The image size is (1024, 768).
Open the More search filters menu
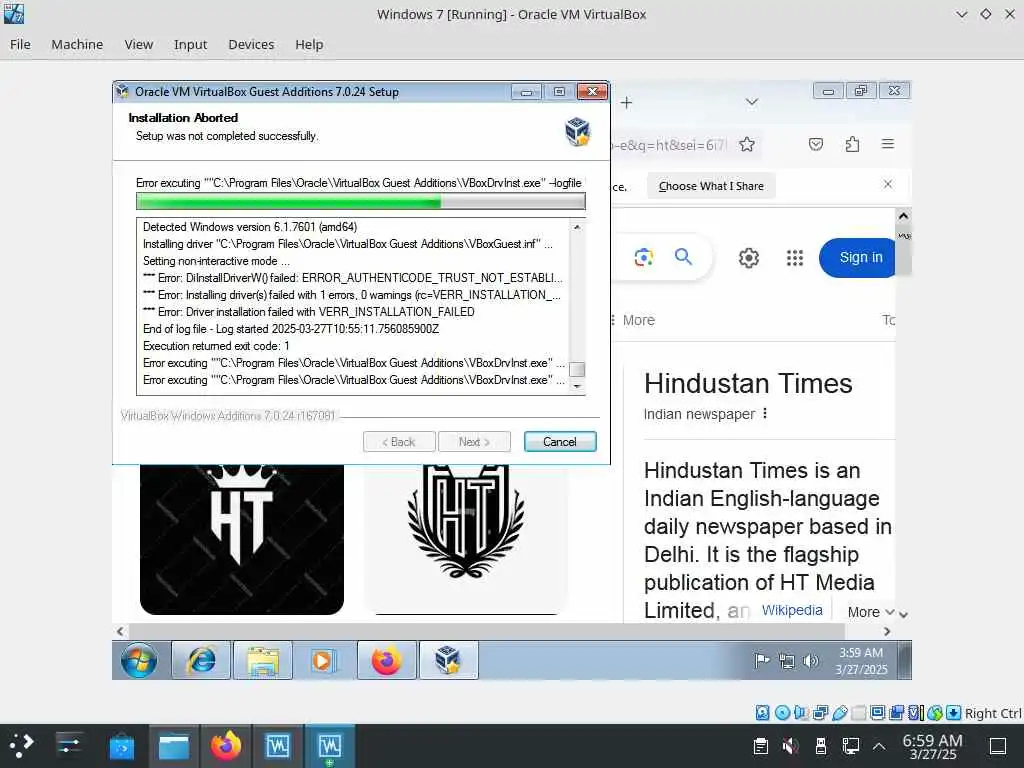click(x=633, y=320)
